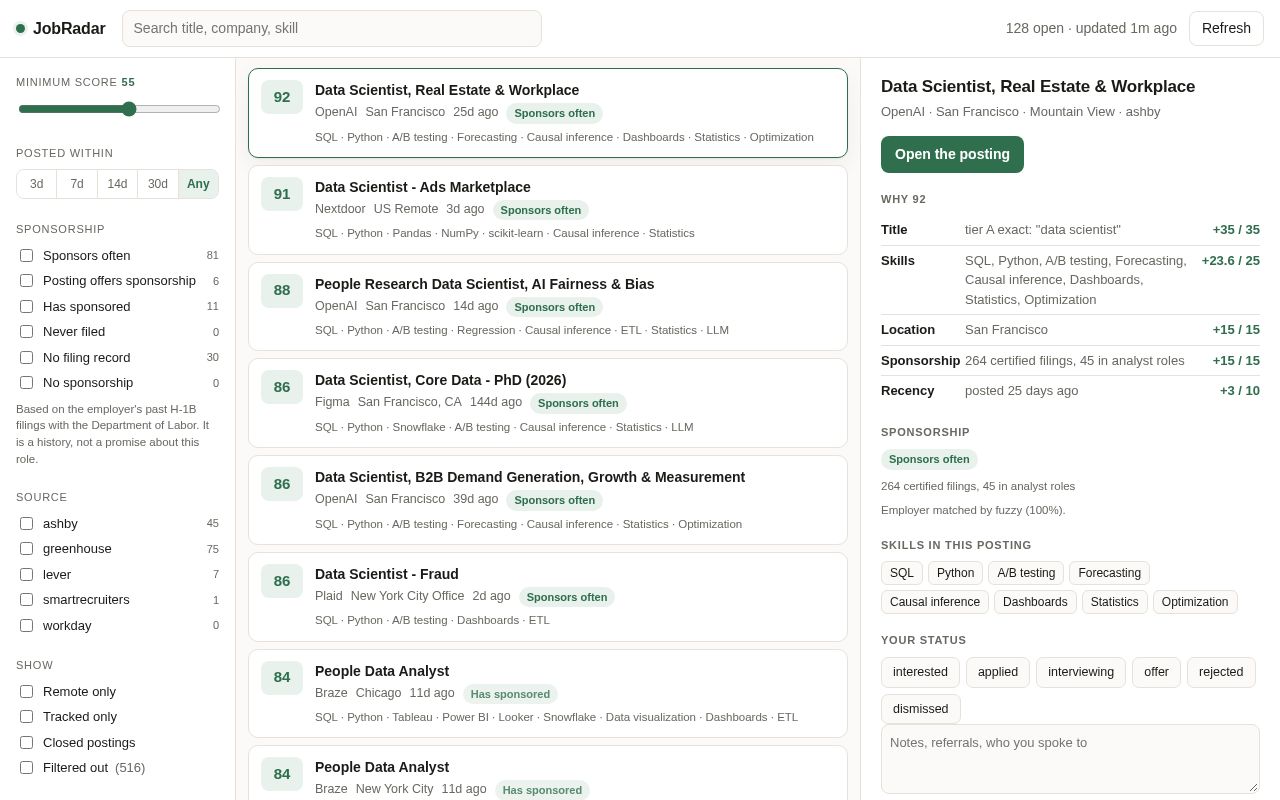Click the "posted 25 days ago" recency text
This screenshot has height=800, width=1280.
click(1022, 391)
